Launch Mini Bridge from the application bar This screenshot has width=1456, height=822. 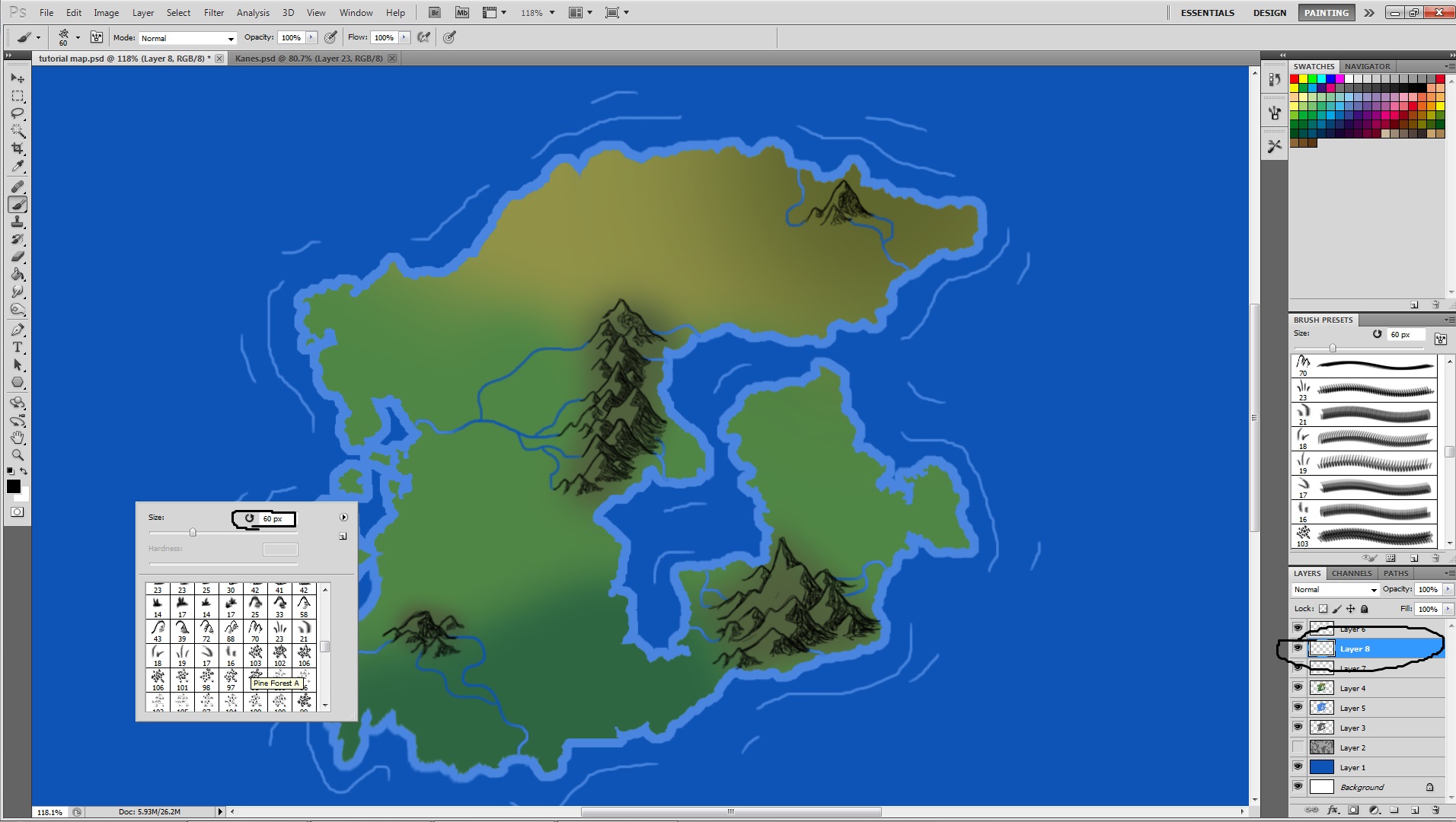pyautogui.click(x=462, y=13)
